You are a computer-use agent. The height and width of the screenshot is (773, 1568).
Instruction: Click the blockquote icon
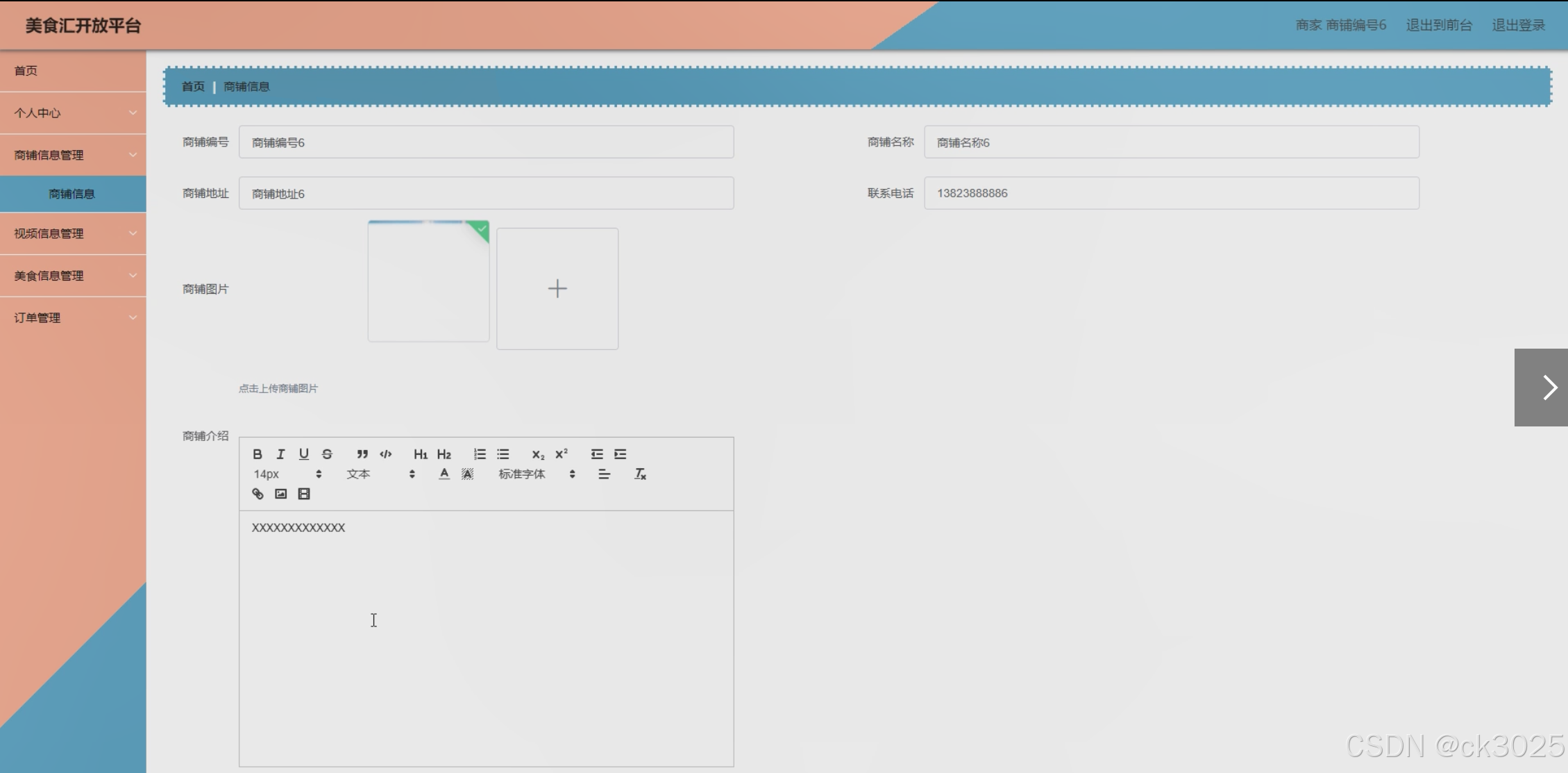[x=362, y=454]
